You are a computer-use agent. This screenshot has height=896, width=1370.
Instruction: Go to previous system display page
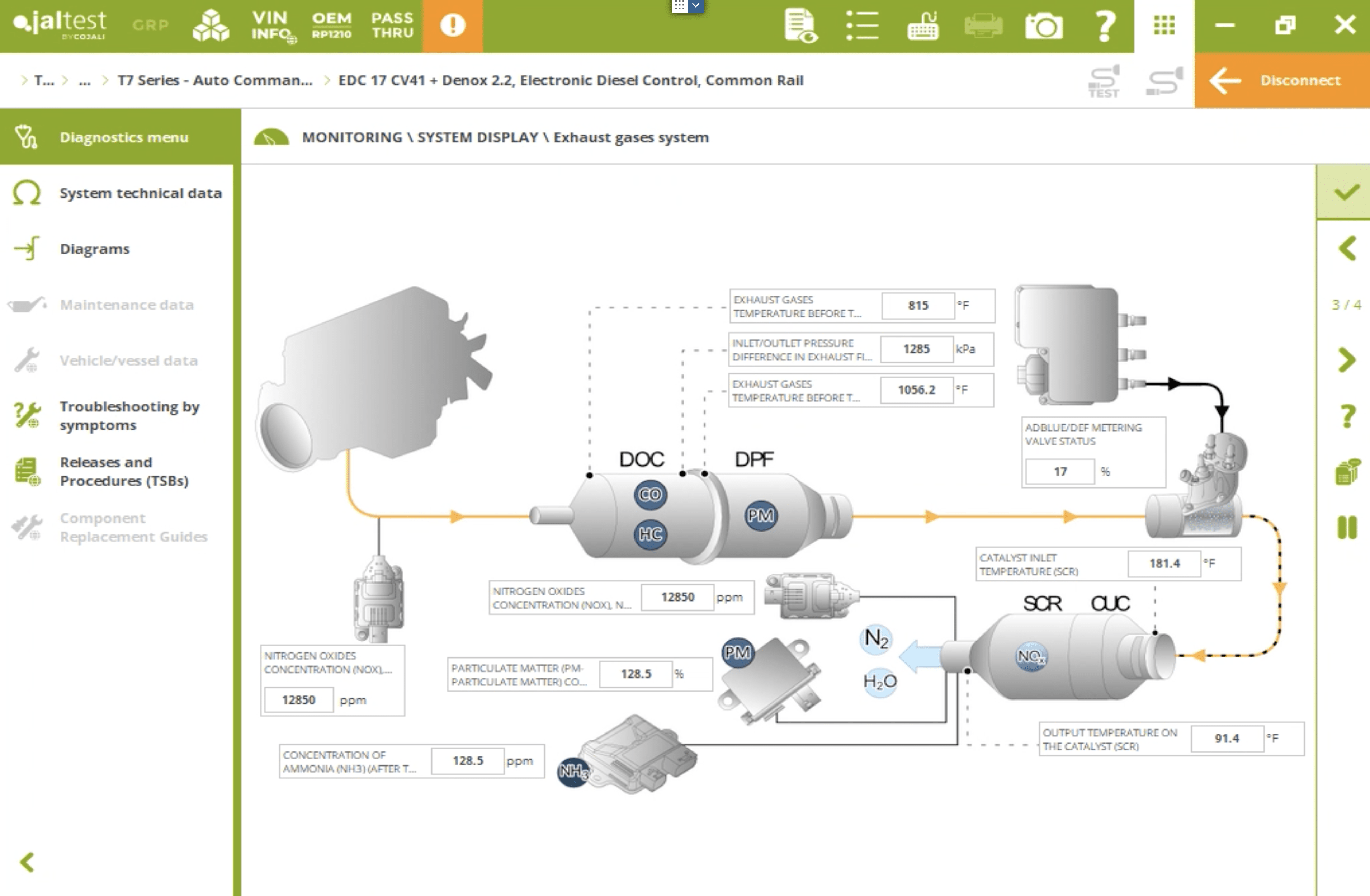(x=1347, y=249)
